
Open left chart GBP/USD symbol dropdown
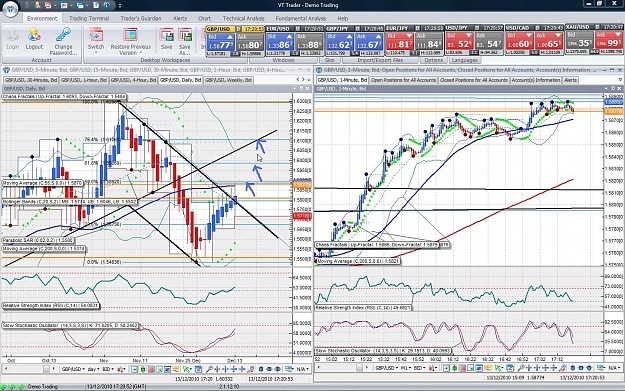pos(73,369)
